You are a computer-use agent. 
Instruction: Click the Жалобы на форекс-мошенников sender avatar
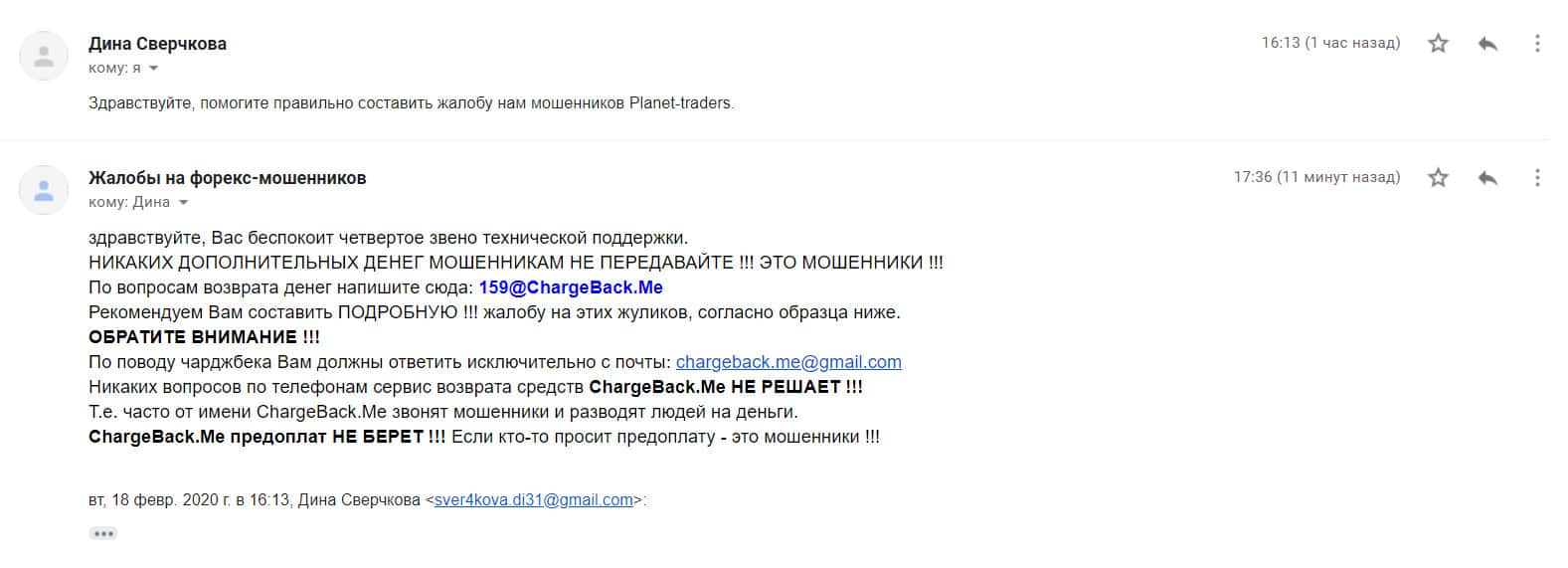coord(44,190)
